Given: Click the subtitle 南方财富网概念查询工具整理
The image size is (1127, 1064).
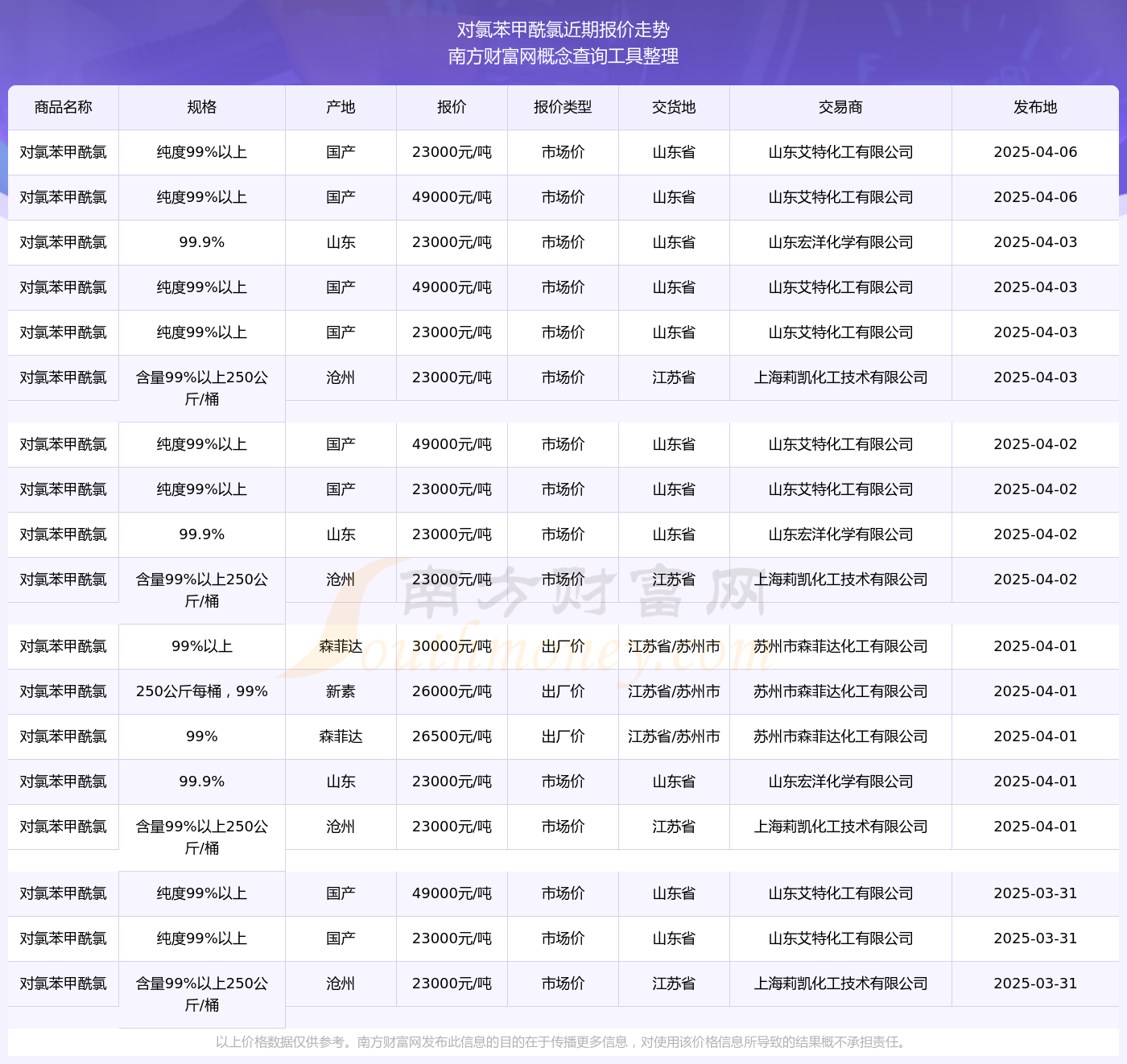Looking at the screenshot, I should (x=563, y=56).
